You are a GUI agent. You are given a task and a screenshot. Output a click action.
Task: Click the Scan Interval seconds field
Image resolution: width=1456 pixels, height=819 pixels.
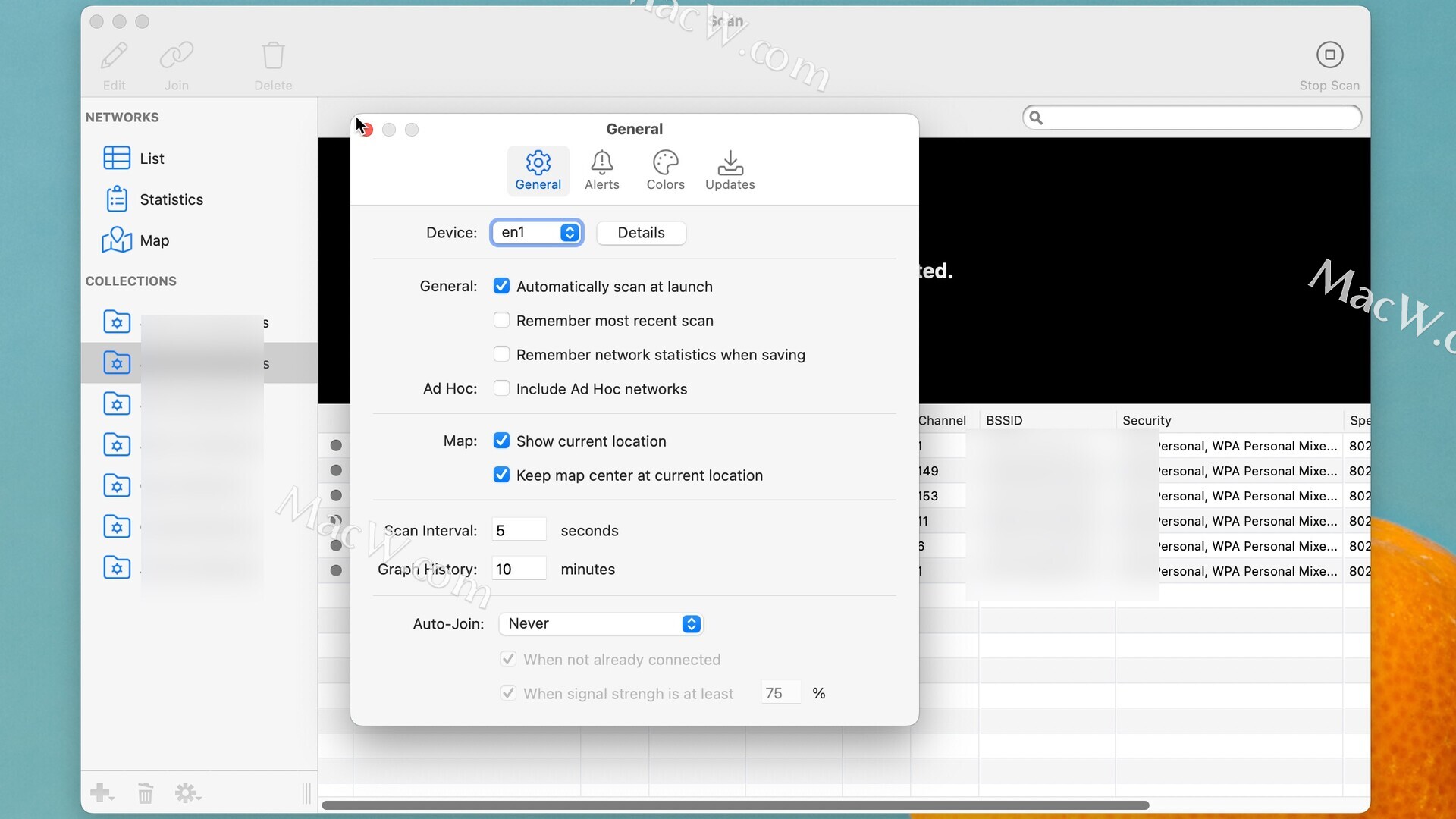(x=519, y=530)
